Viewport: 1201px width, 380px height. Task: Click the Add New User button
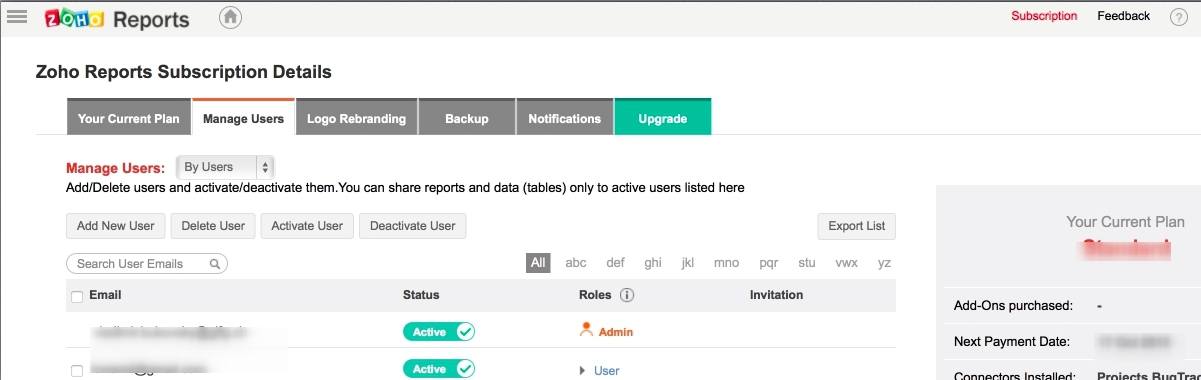[x=116, y=226]
